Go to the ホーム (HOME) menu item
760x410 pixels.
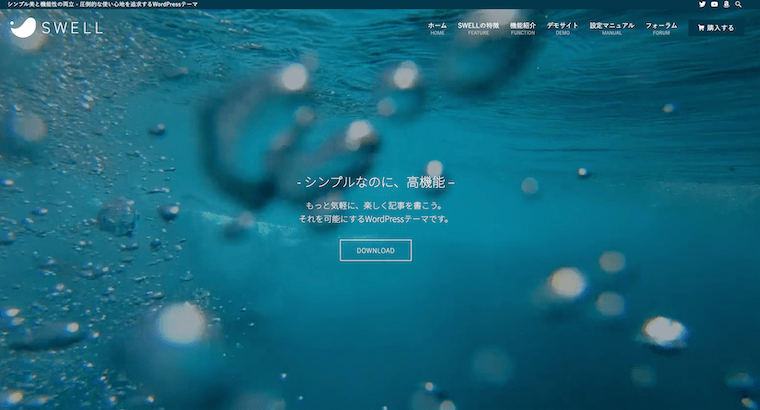coord(437,28)
